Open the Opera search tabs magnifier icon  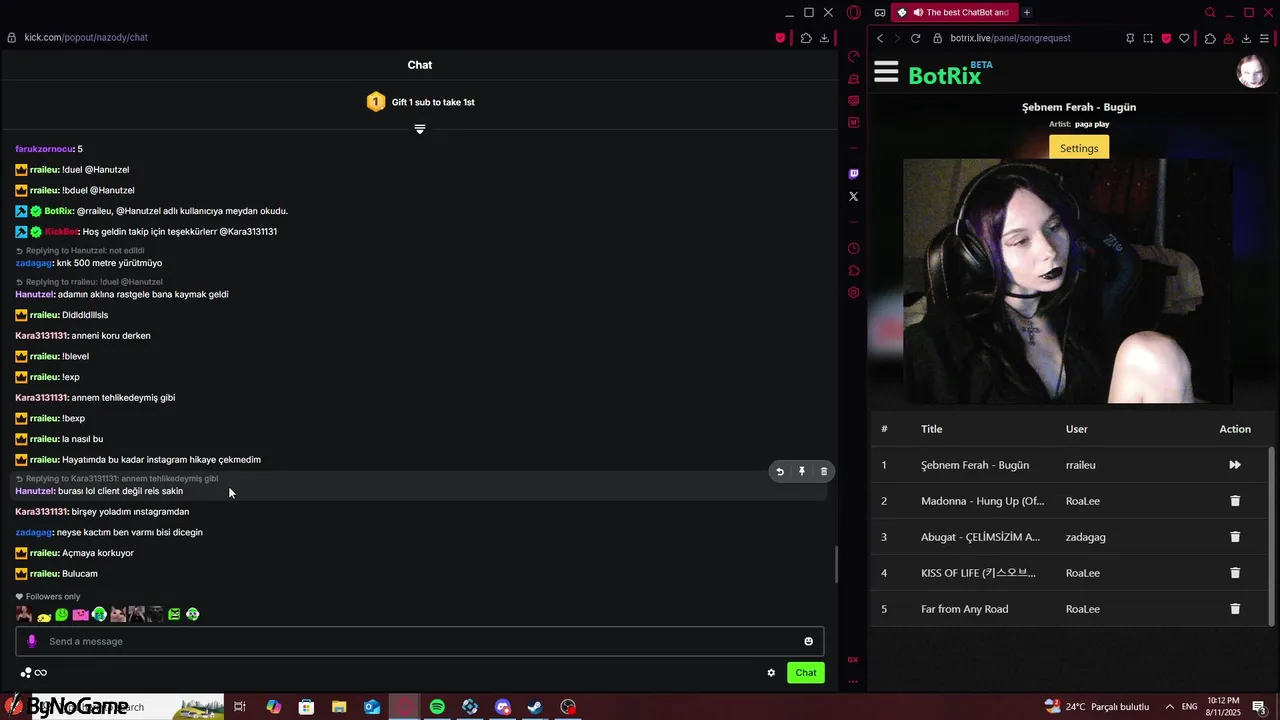point(1210,12)
